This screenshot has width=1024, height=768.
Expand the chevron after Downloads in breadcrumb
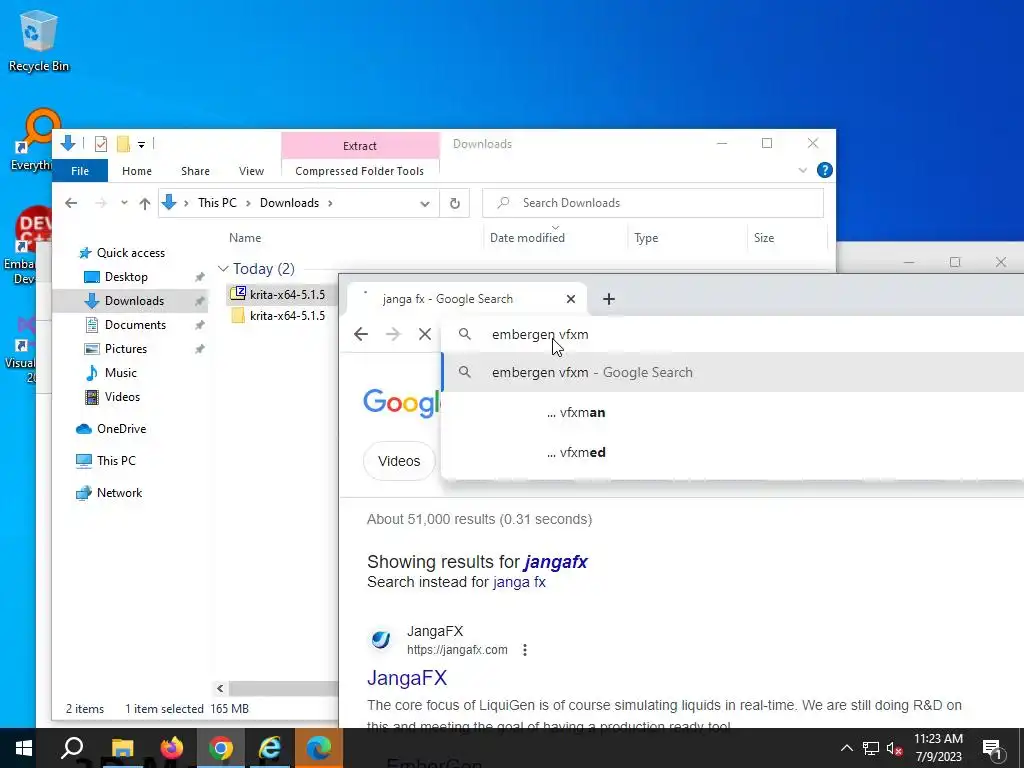tap(330, 203)
